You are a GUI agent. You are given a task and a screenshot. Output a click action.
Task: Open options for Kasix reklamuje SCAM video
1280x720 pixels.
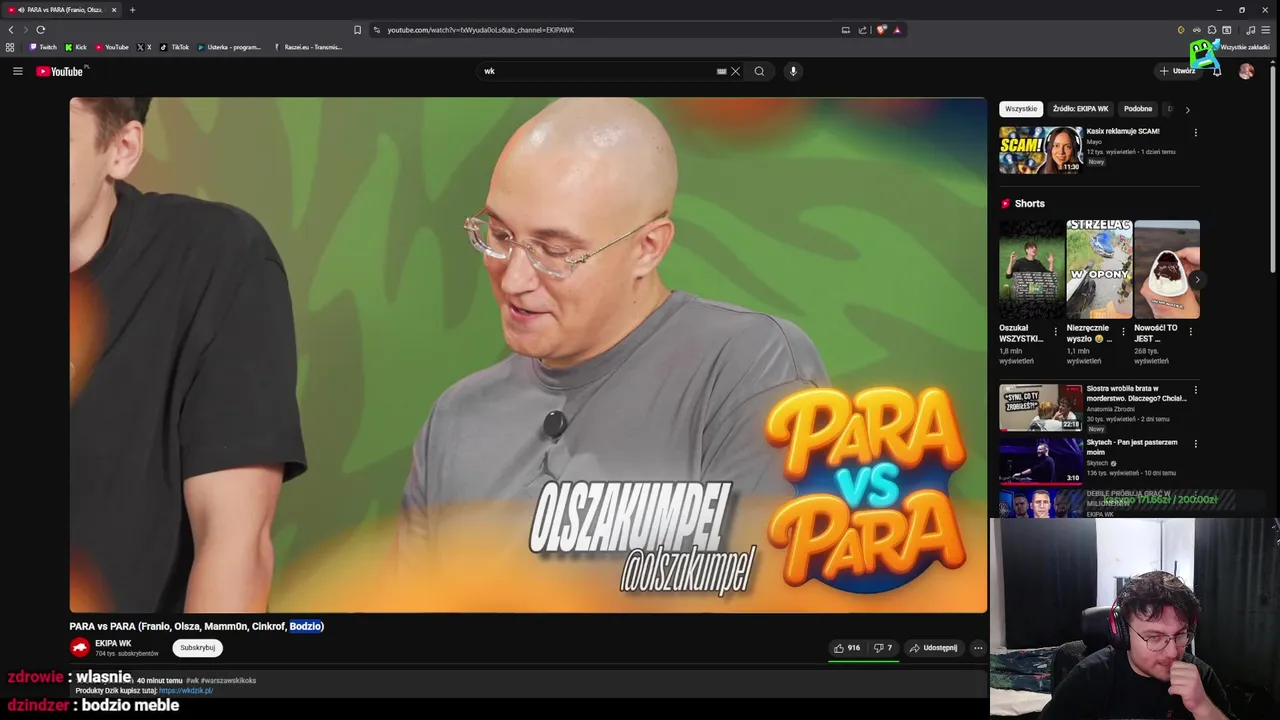click(1195, 132)
